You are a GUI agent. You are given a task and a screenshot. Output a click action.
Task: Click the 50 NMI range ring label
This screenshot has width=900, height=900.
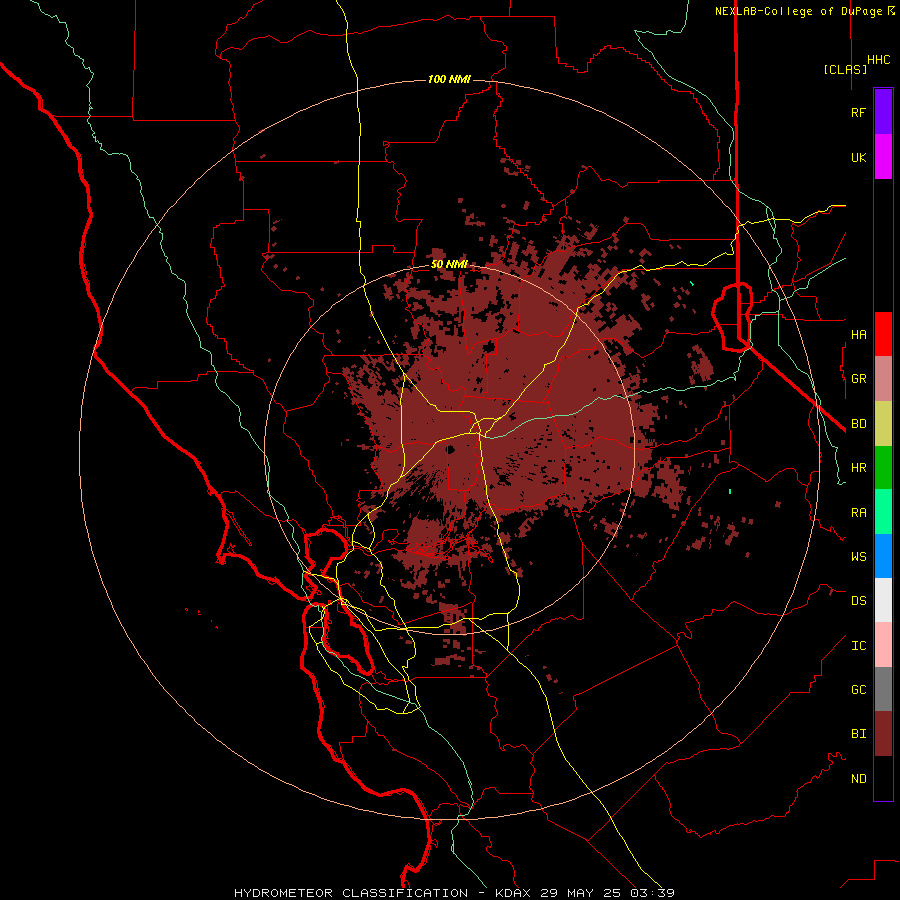449,264
